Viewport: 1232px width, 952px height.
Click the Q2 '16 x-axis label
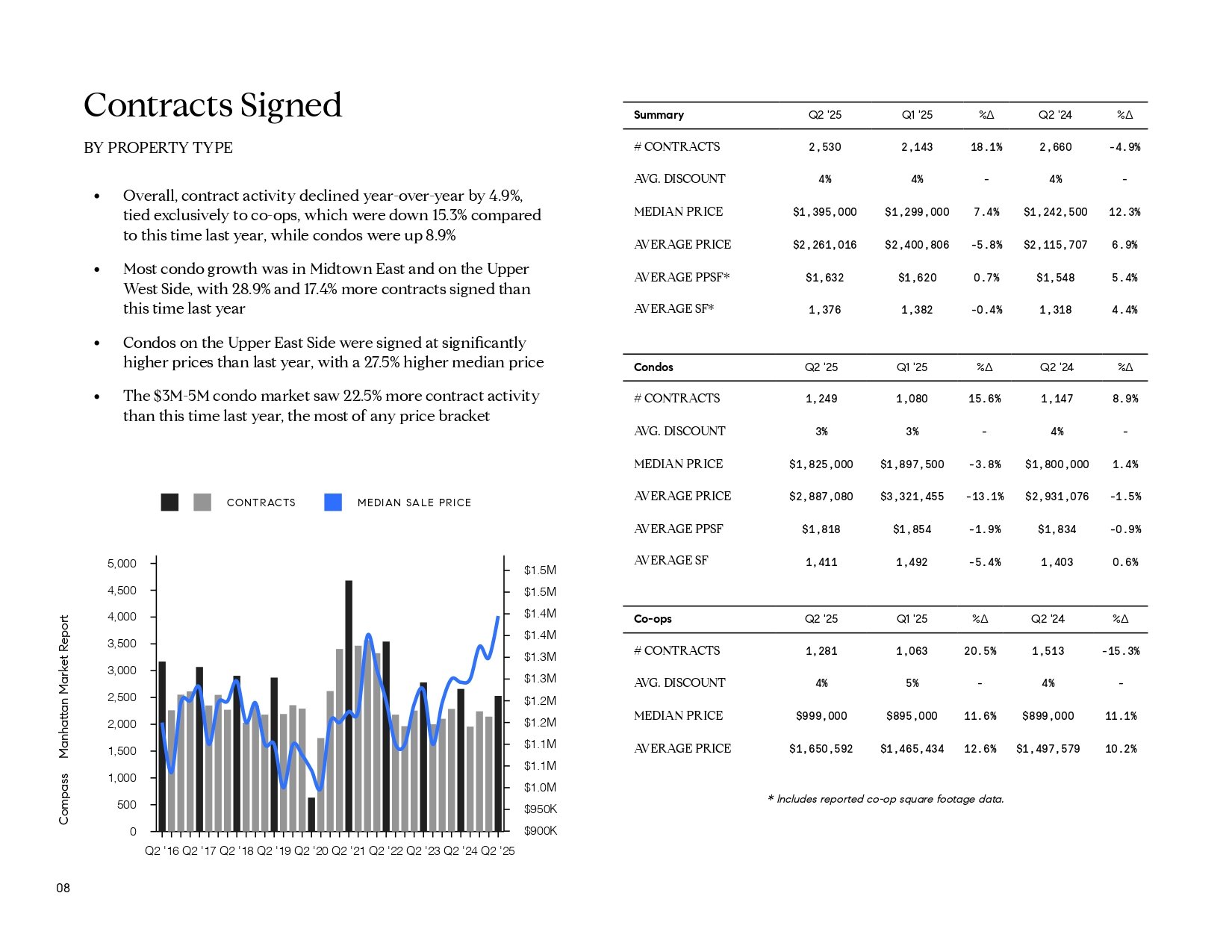pos(162,851)
